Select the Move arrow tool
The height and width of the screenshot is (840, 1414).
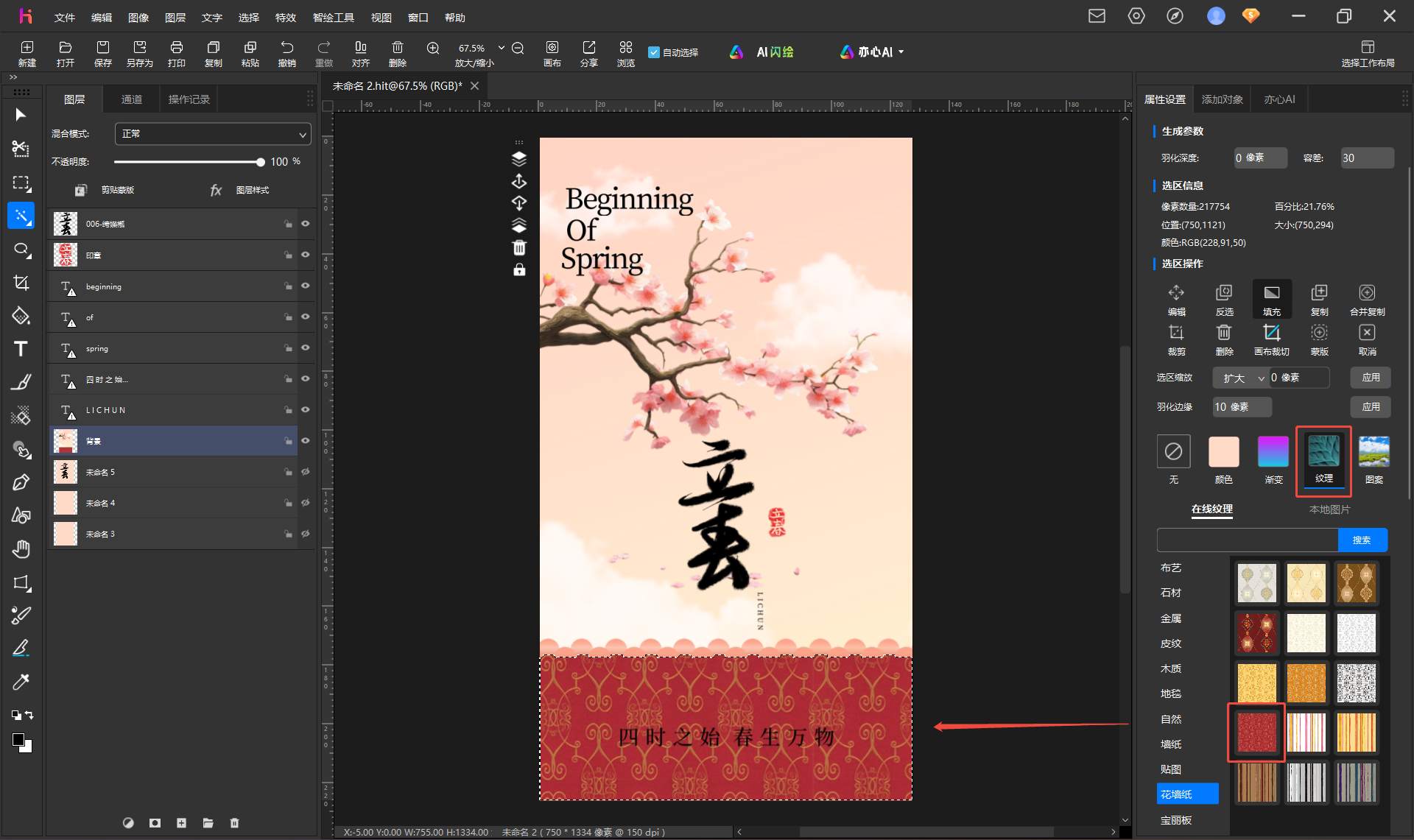click(x=21, y=115)
